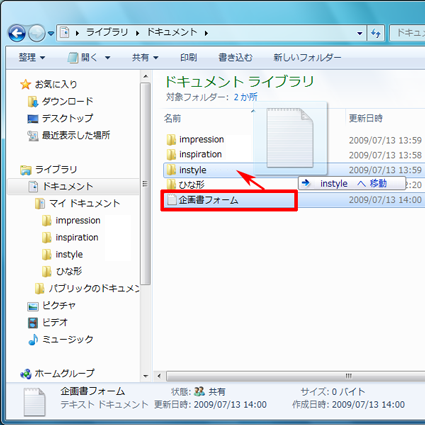Sort by 更新日時 column header
The image size is (425, 425).
[x=365, y=118]
